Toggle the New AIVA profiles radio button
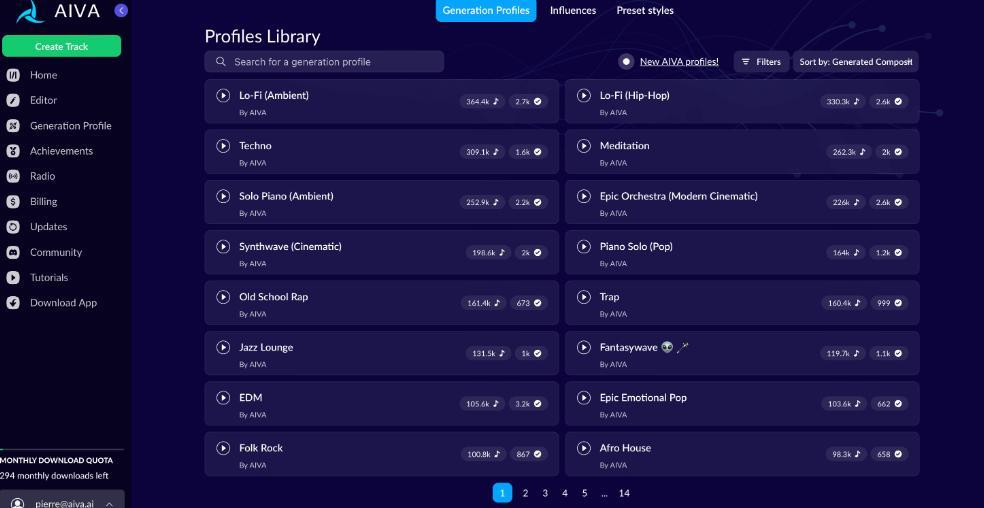The width and height of the screenshot is (984, 508). pos(626,62)
